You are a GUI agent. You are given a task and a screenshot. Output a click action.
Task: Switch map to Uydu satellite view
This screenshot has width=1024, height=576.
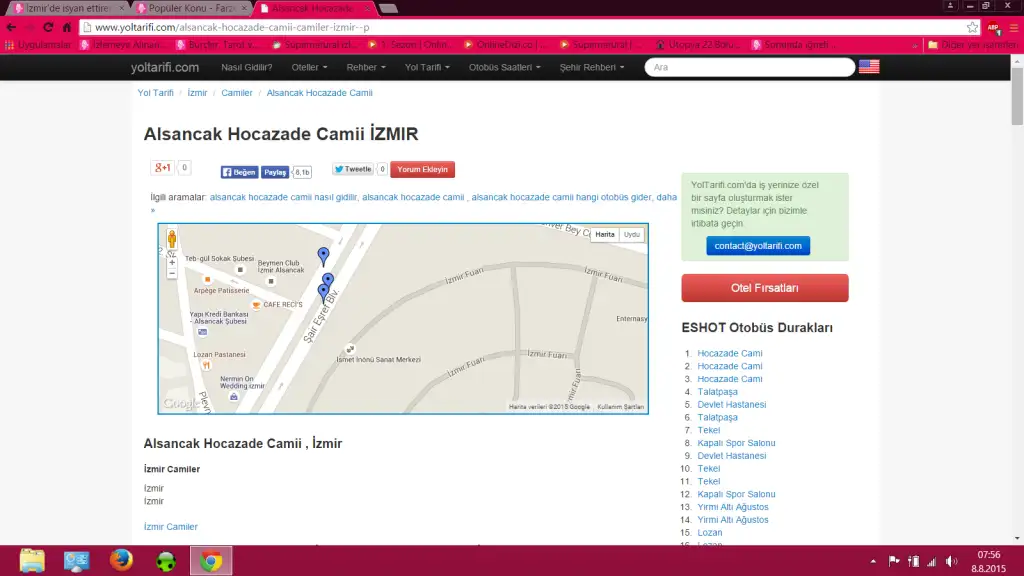[x=632, y=235]
